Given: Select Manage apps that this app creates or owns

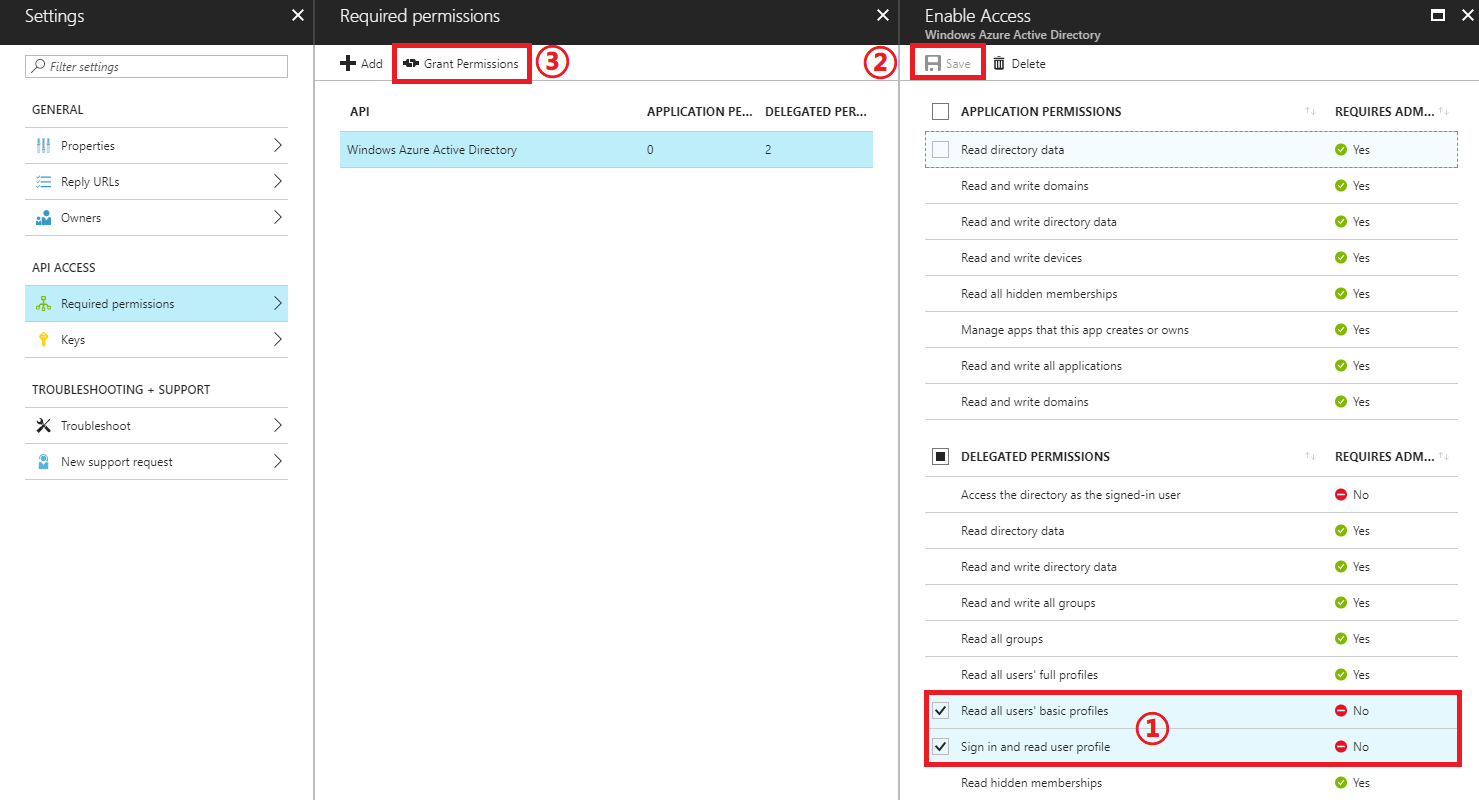Looking at the screenshot, I should 1191,330.
